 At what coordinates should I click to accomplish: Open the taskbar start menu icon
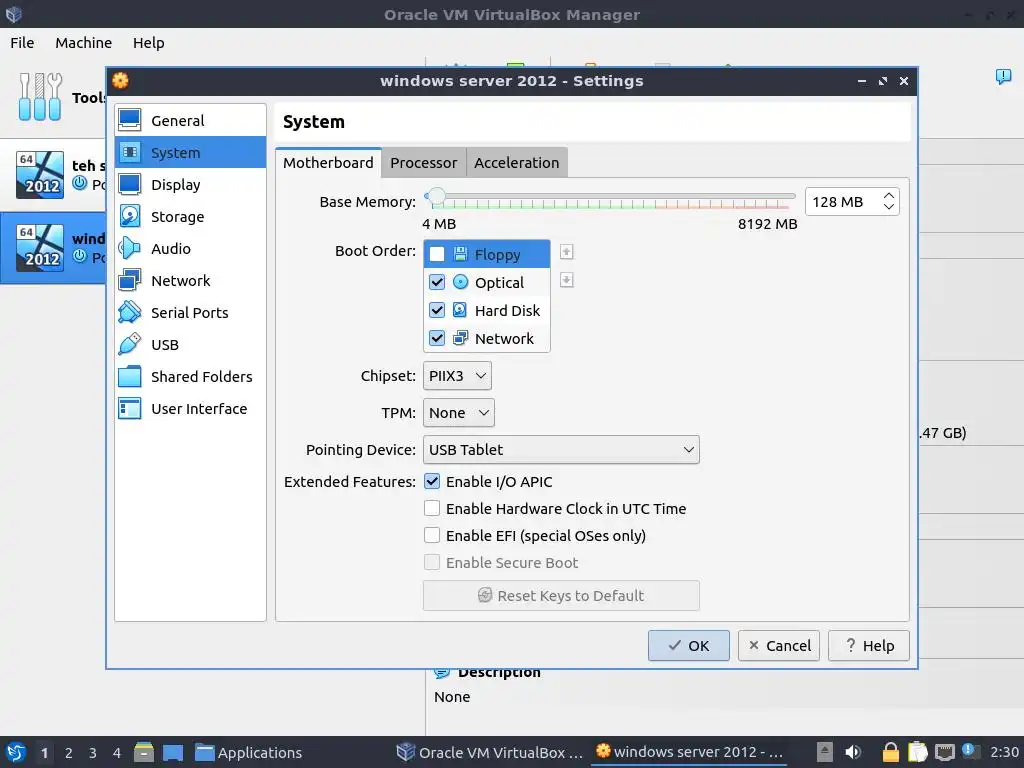click(16, 752)
